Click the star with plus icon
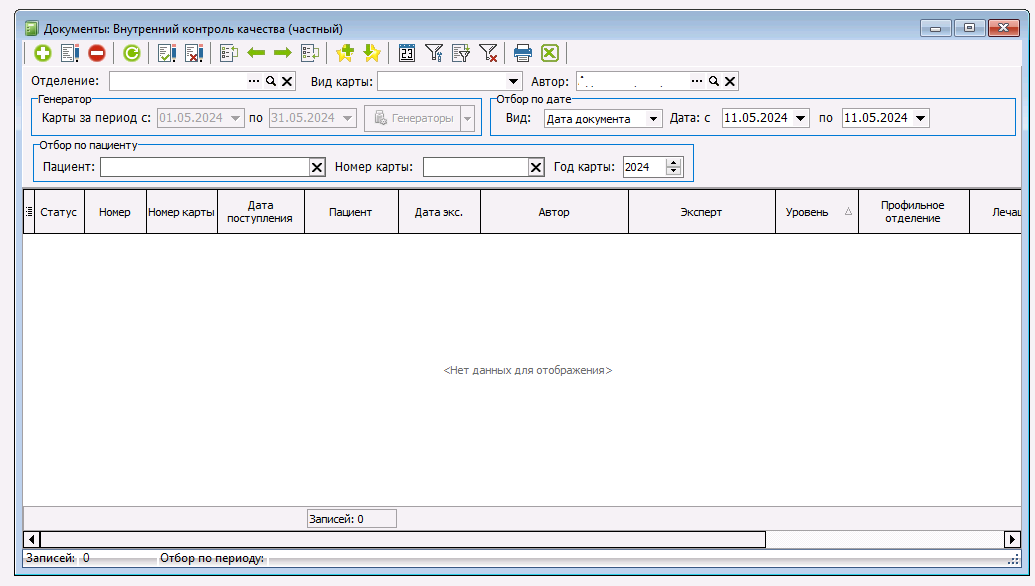The height and width of the screenshot is (586, 1035). click(346, 54)
